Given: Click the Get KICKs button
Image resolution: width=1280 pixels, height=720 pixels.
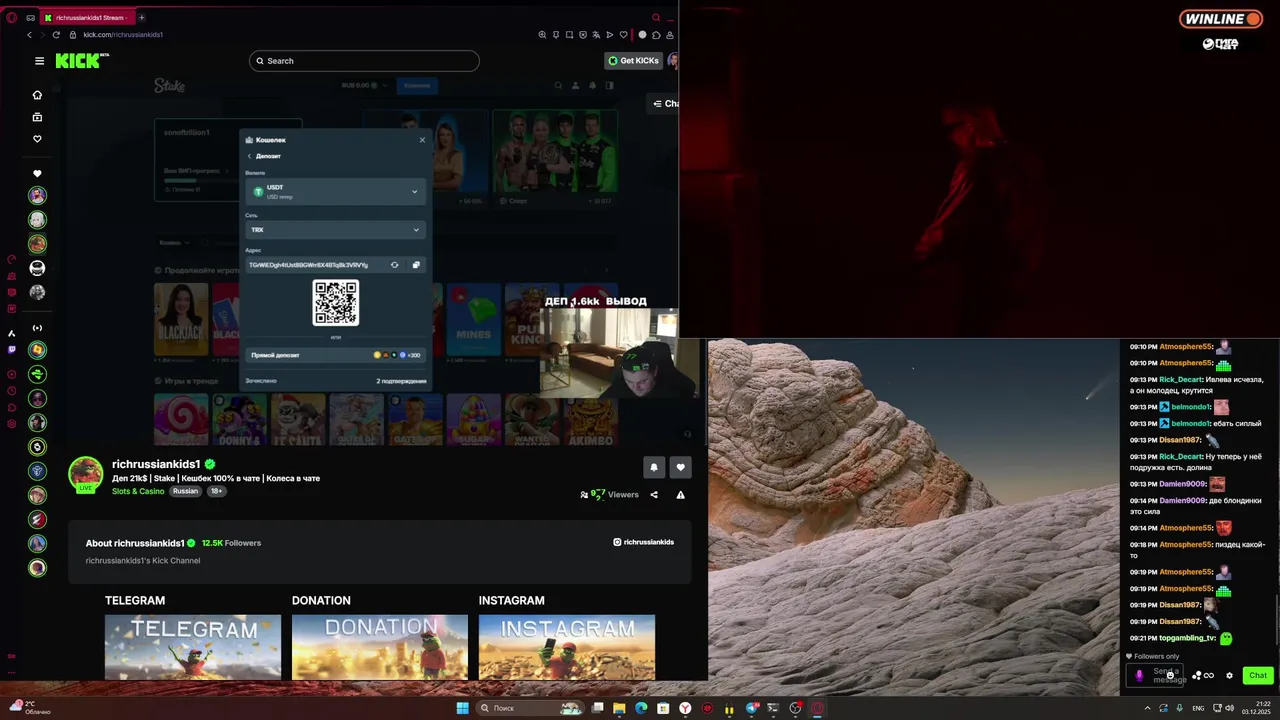Looking at the screenshot, I should [x=633, y=61].
